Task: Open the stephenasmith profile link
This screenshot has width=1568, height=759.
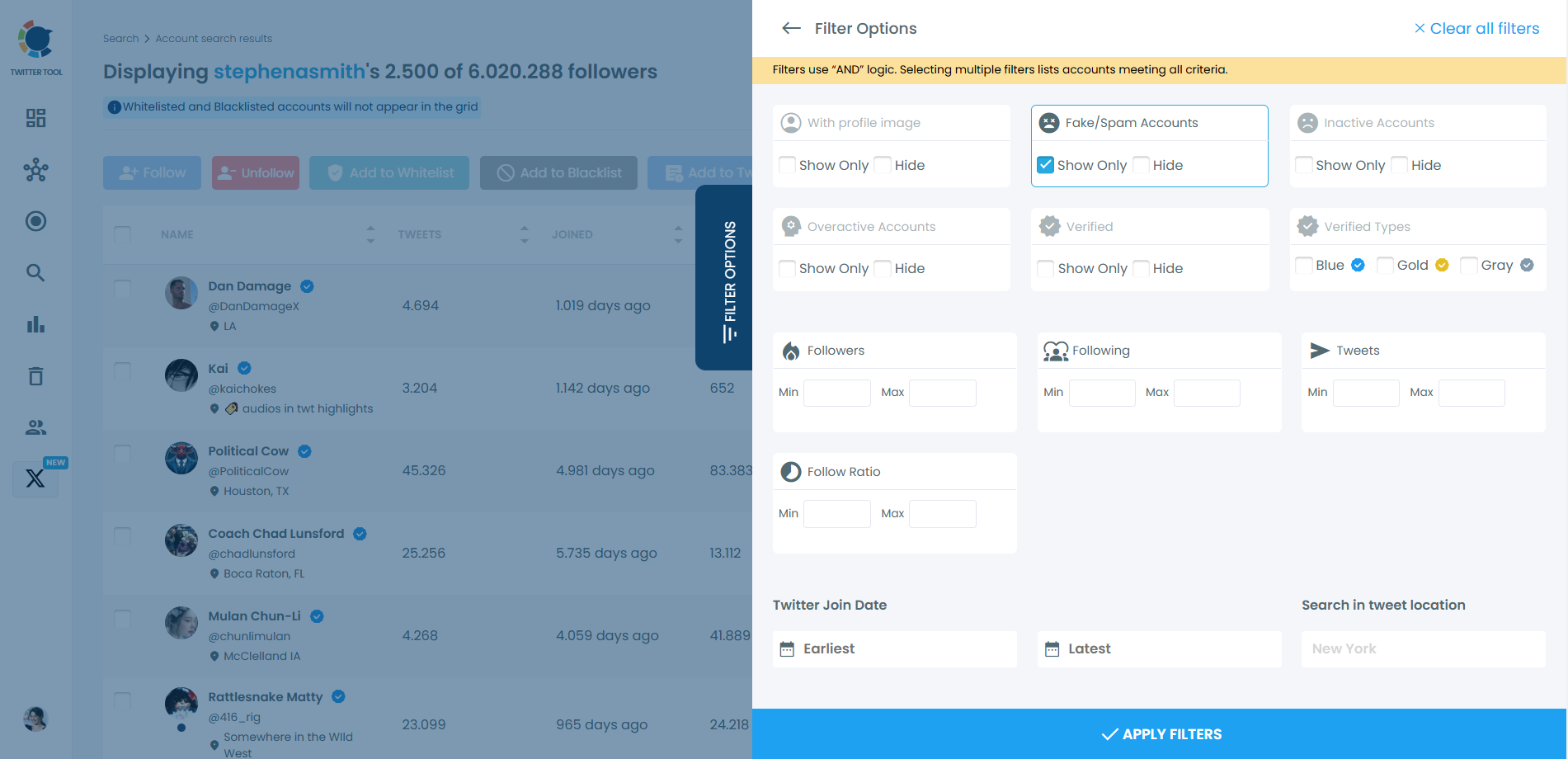Action: (290, 72)
